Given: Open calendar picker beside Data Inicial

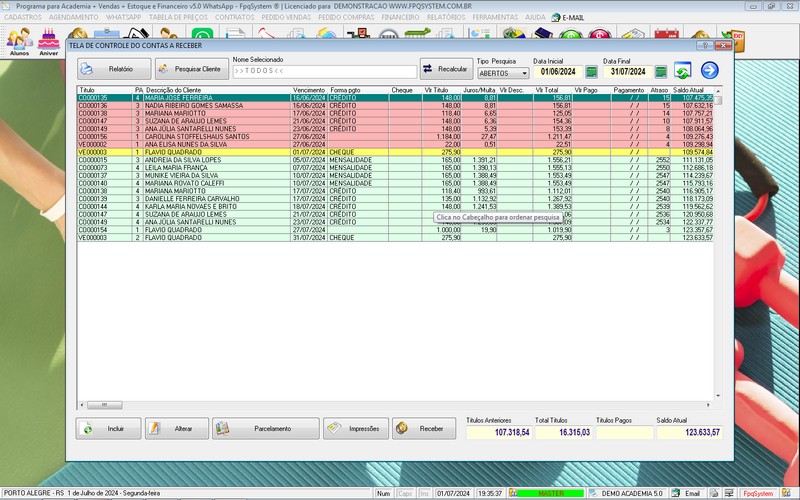Looking at the screenshot, I should (591, 71).
